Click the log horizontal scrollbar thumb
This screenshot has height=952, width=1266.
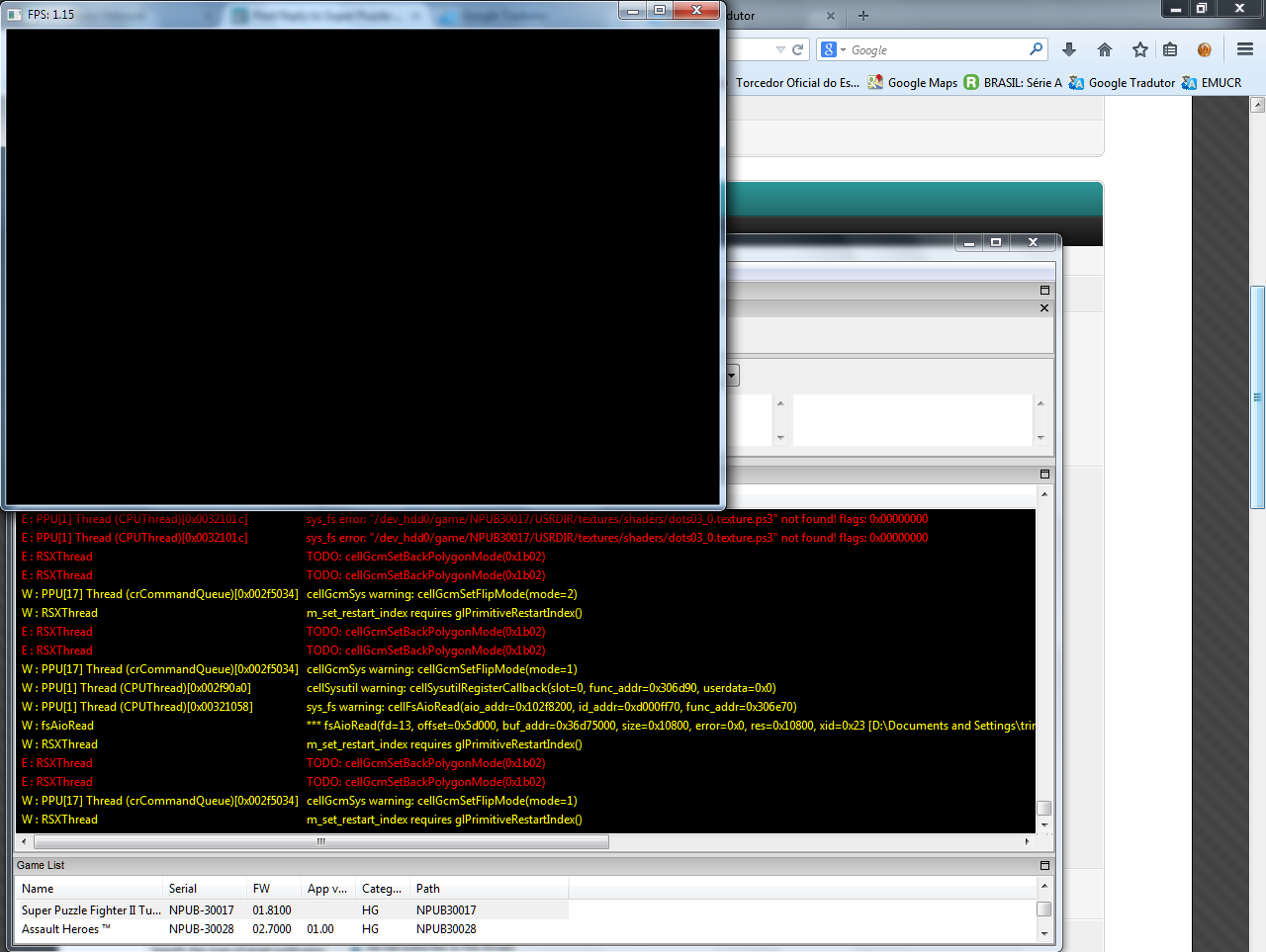point(320,842)
